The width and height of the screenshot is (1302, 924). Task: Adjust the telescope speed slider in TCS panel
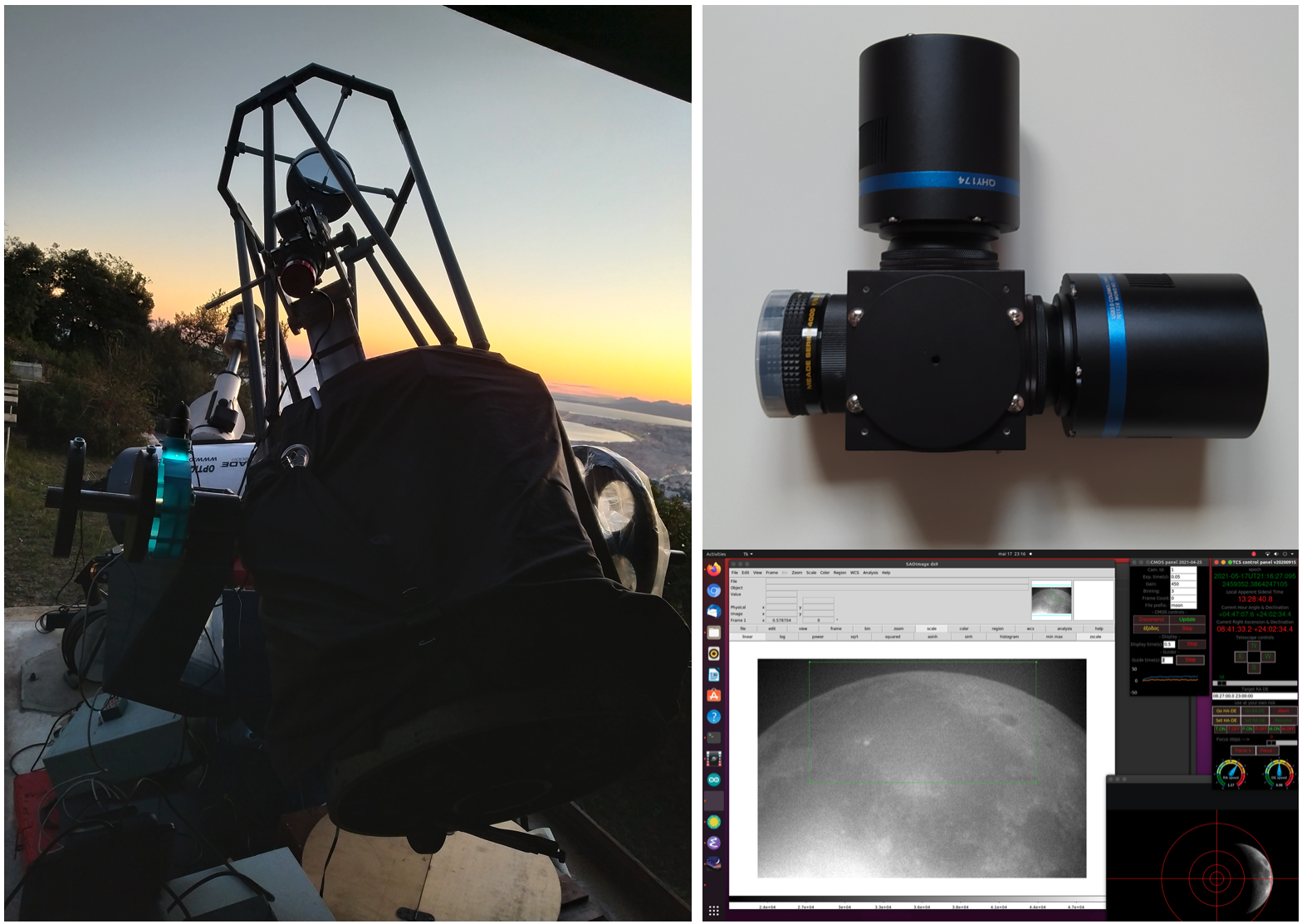(x=1255, y=683)
